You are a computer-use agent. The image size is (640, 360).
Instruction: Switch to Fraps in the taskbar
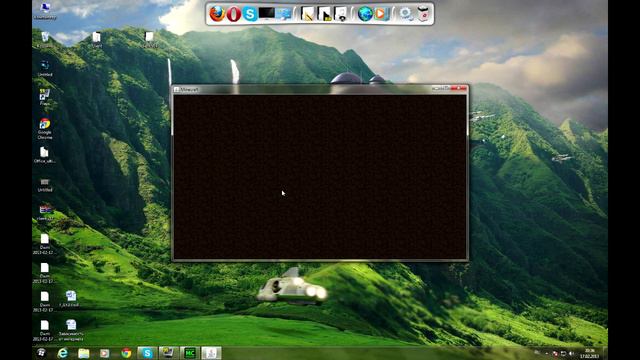[x=168, y=353]
